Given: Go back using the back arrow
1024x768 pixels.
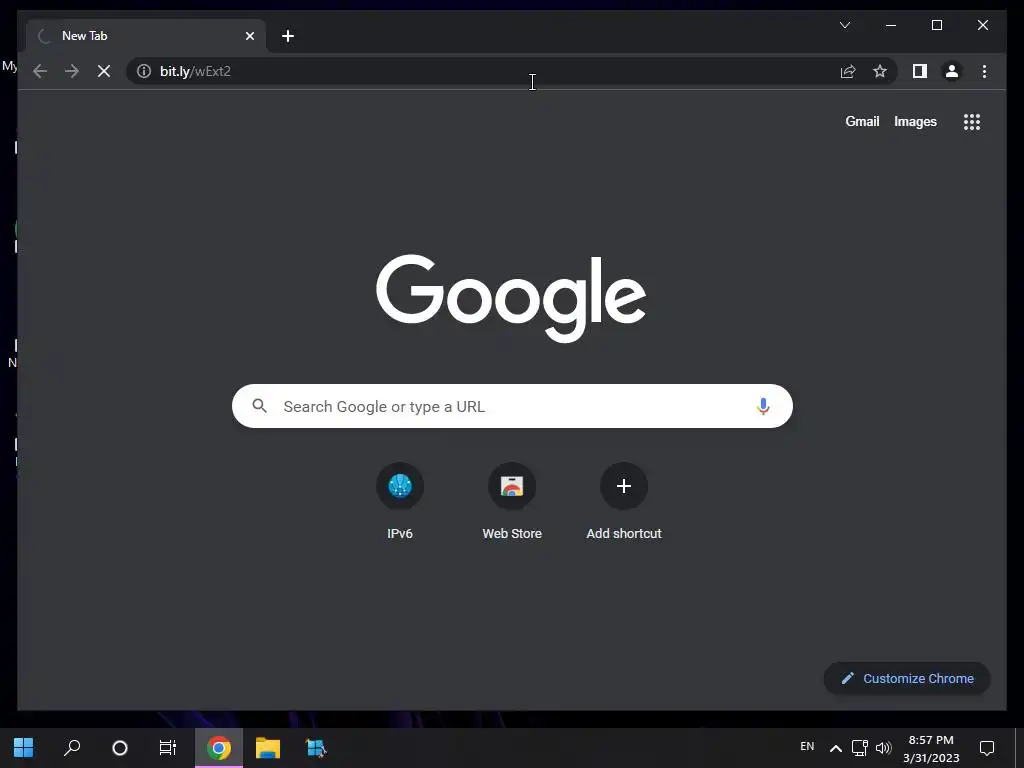Looking at the screenshot, I should point(40,71).
